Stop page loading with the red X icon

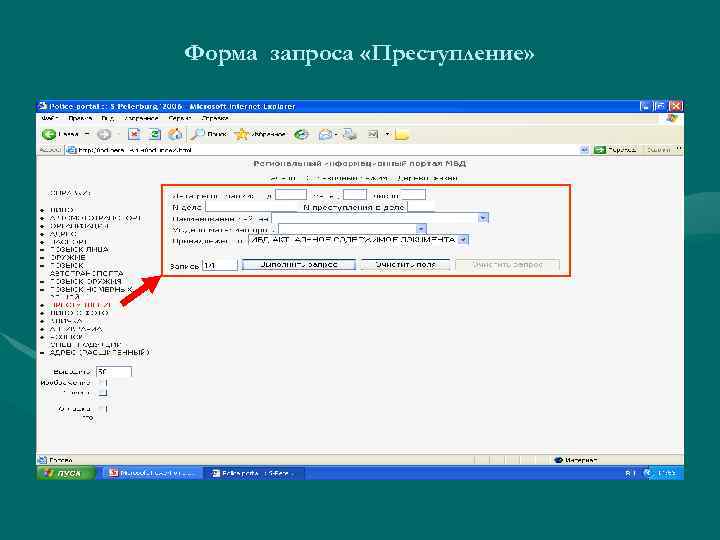tap(134, 134)
